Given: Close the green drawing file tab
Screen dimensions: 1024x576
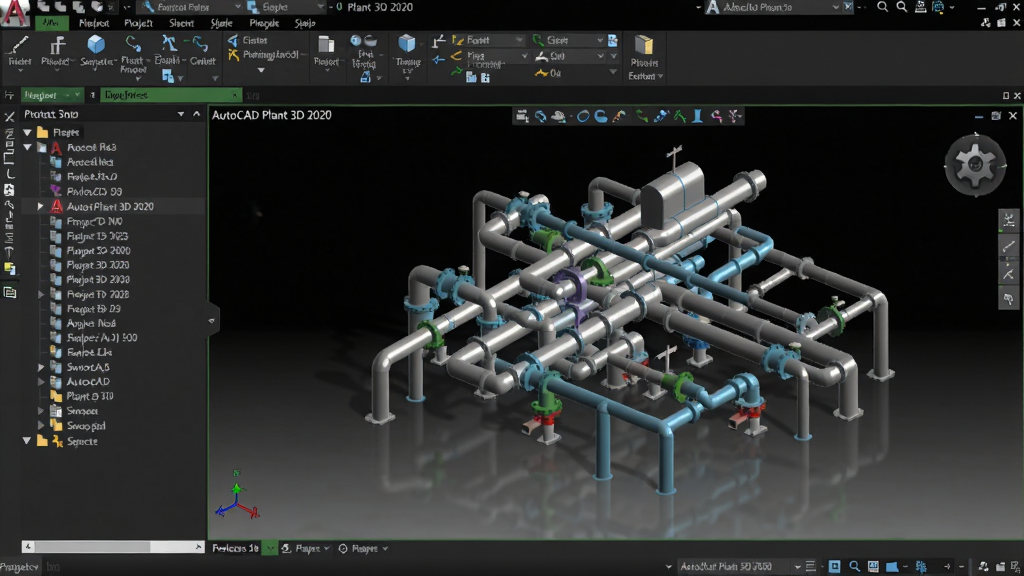Looking at the screenshot, I should pos(235,95).
